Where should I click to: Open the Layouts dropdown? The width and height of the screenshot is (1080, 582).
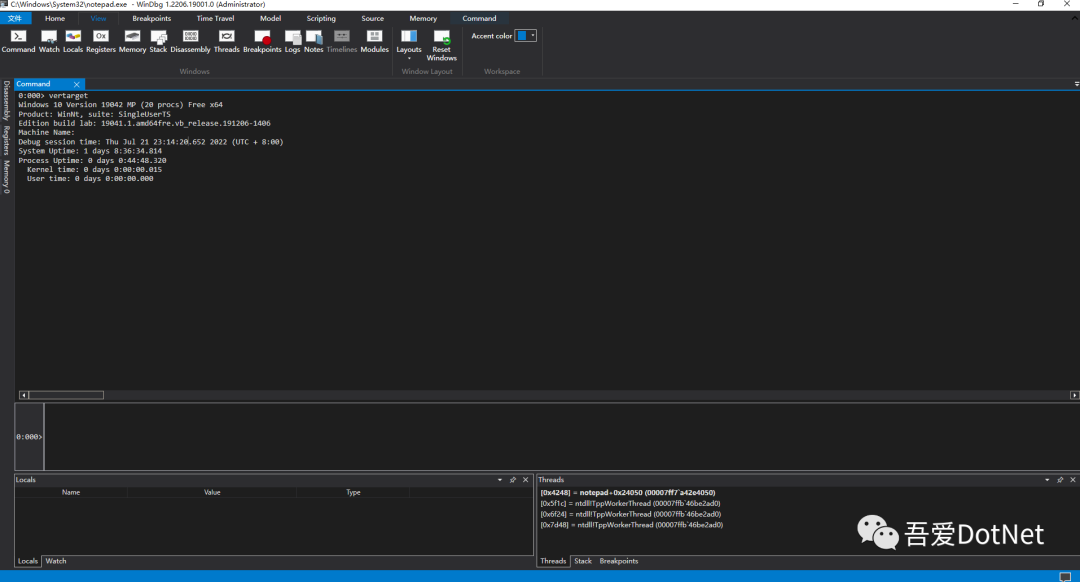point(409,45)
